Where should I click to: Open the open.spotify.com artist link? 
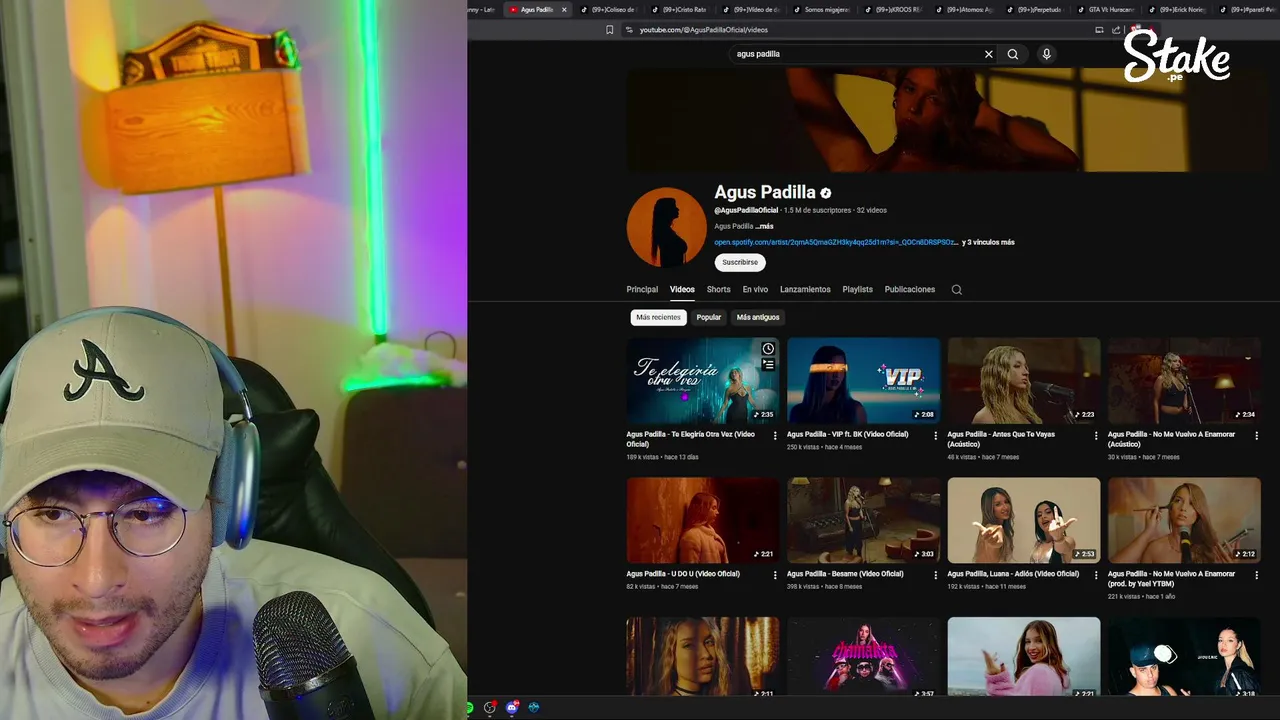click(x=836, y=242)
